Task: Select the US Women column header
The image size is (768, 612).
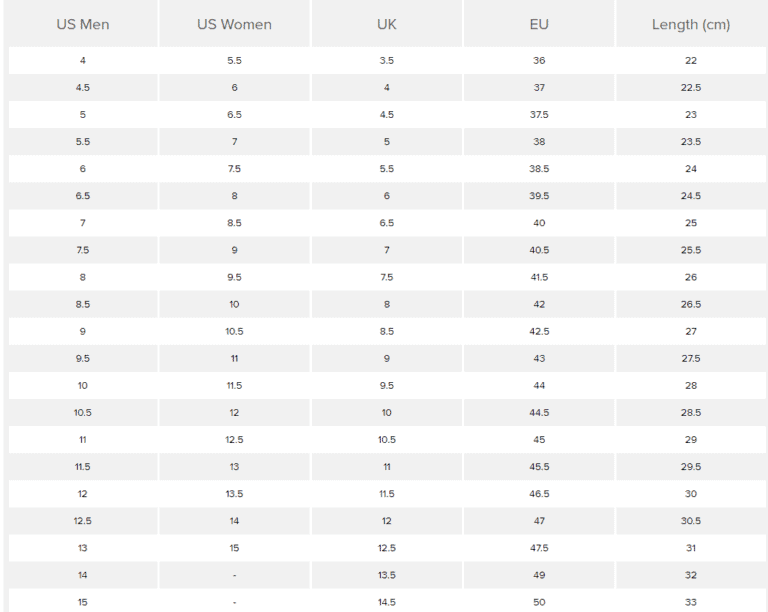Action: coord(234,25)
